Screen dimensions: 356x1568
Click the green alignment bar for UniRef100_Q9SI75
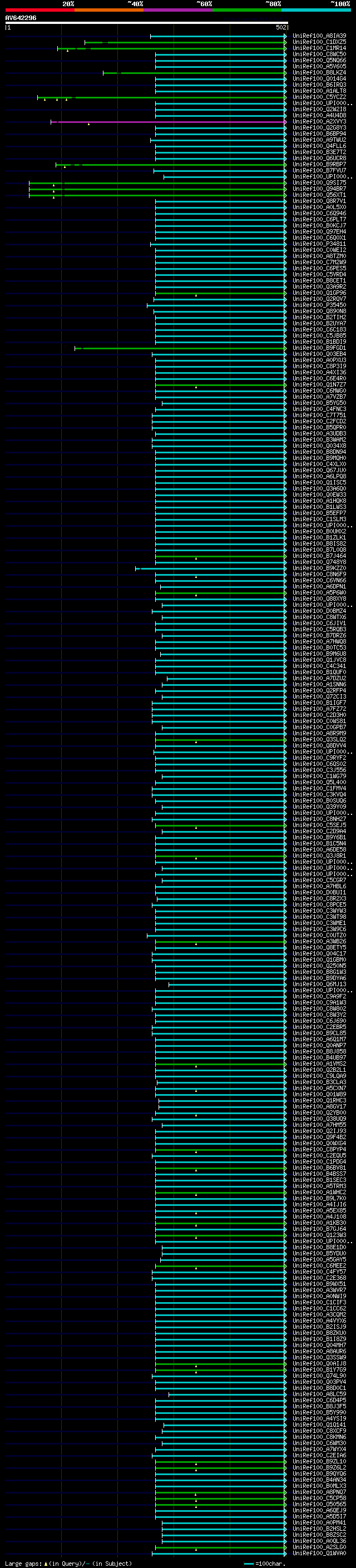(157, 183)
